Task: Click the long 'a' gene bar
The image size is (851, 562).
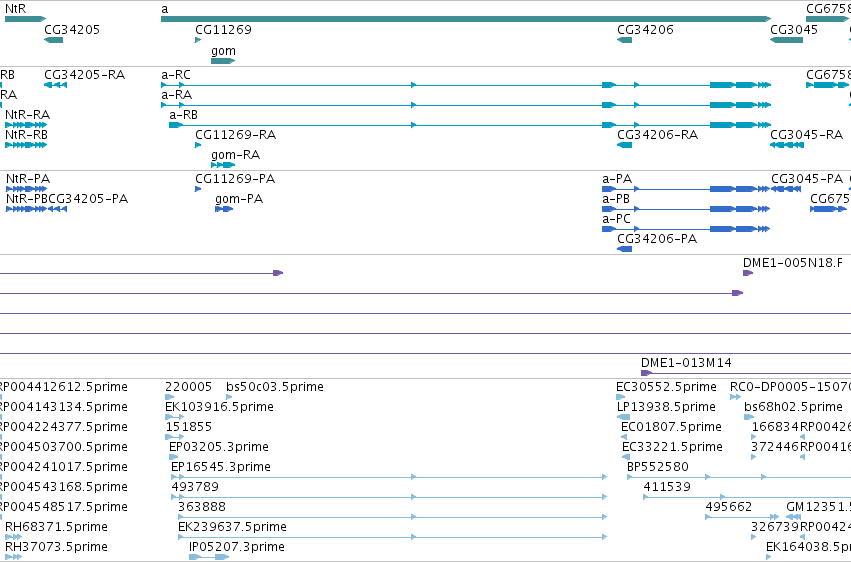Action: coord(466,19)
